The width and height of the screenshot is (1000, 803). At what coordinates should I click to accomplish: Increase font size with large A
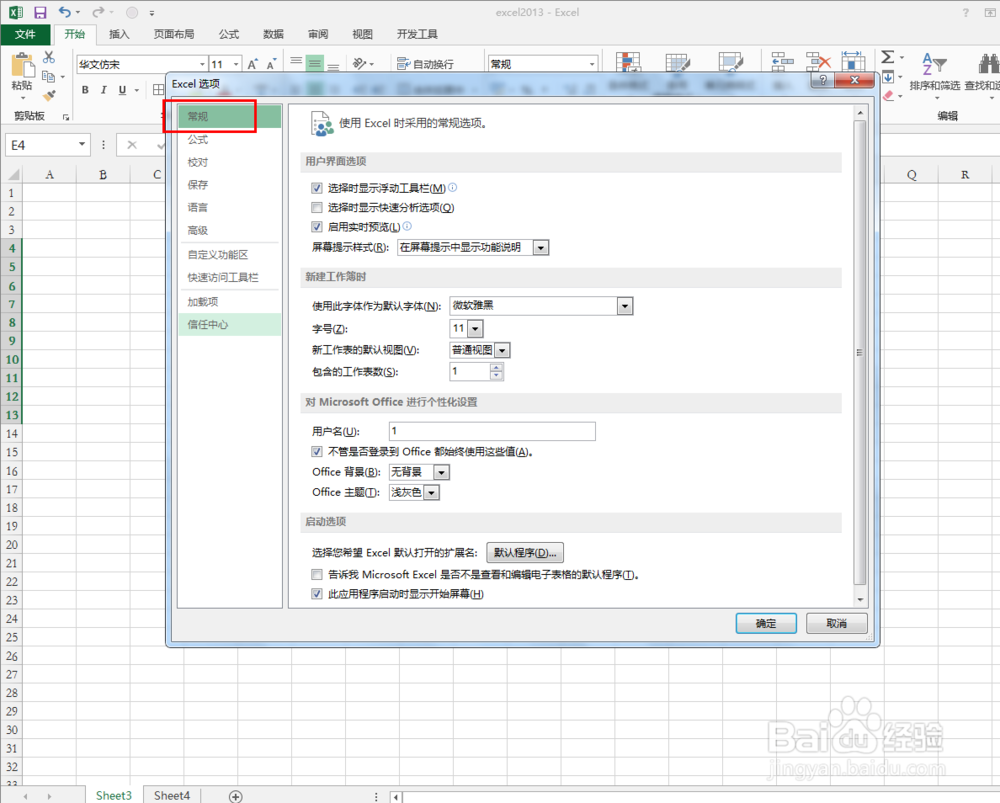click(253, 64)
